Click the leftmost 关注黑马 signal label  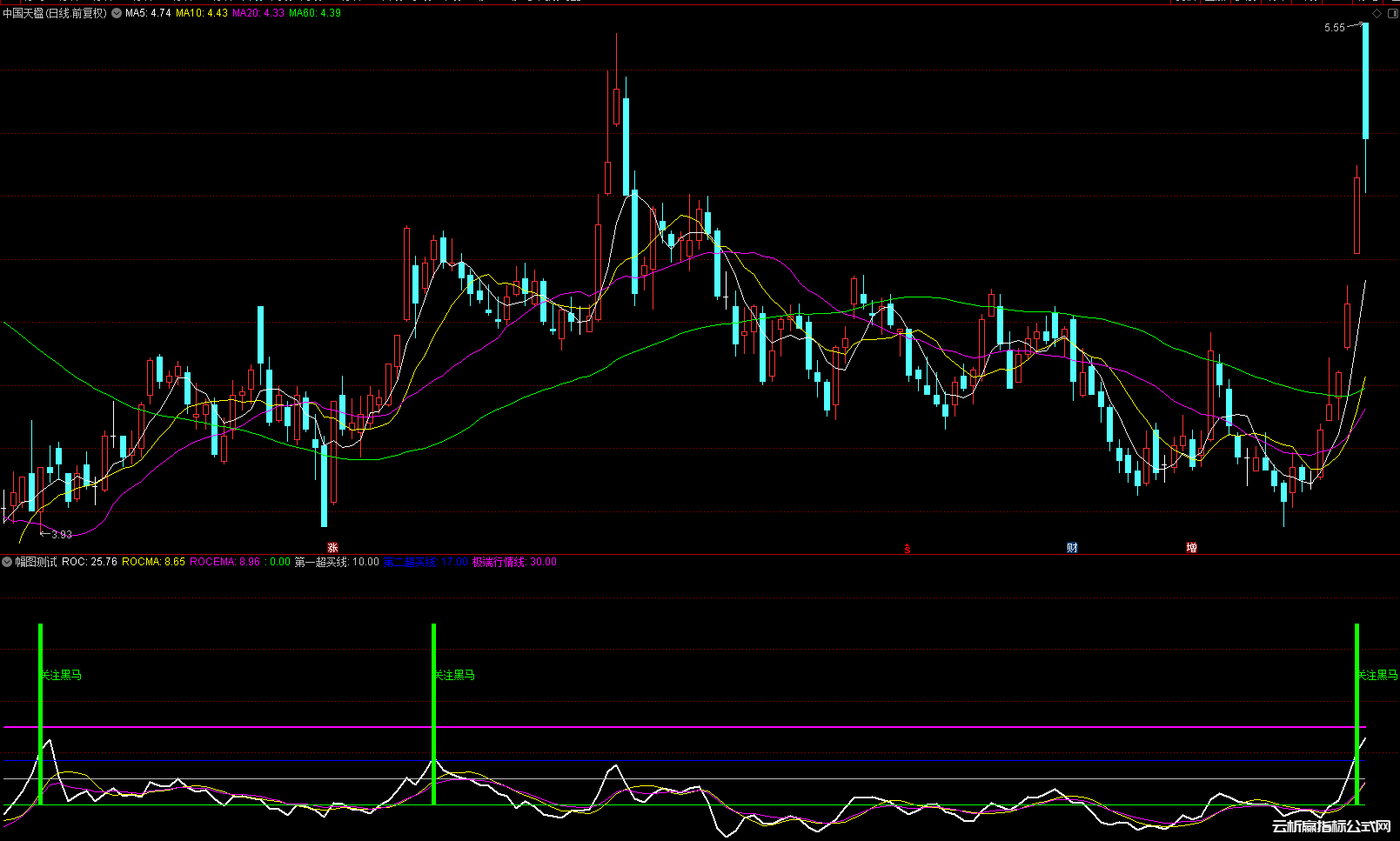pos(62,675)
